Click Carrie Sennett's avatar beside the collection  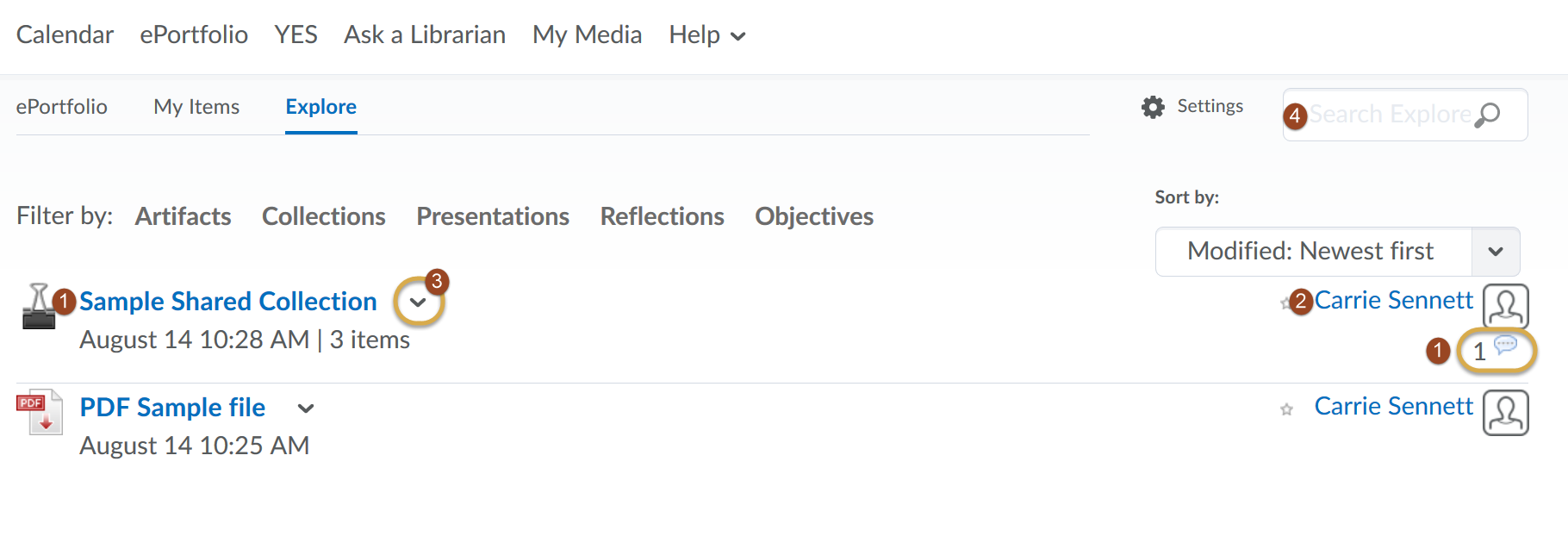[x=1506, y=307]
